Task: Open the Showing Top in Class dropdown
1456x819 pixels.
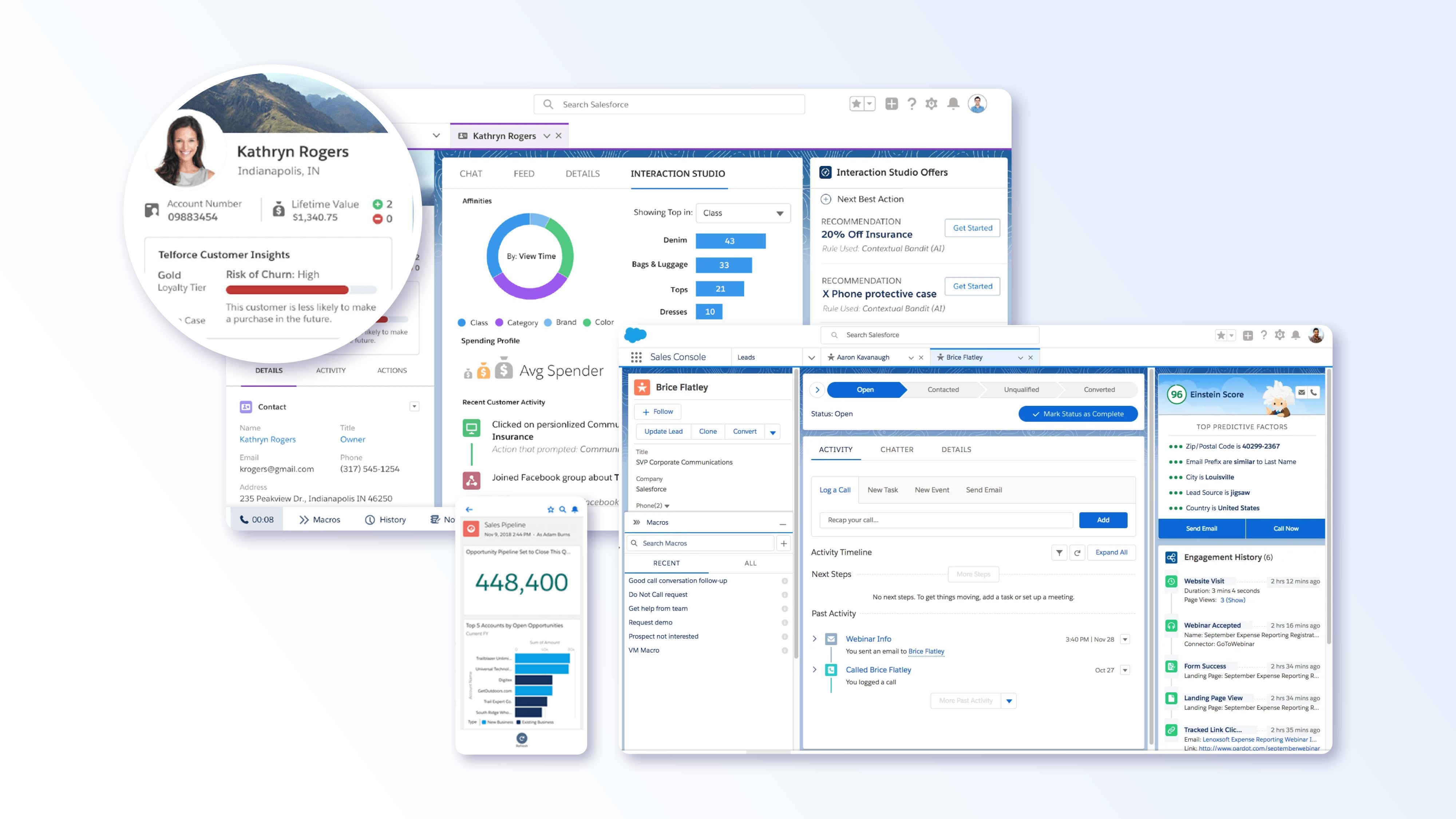Action: [743, 213]
